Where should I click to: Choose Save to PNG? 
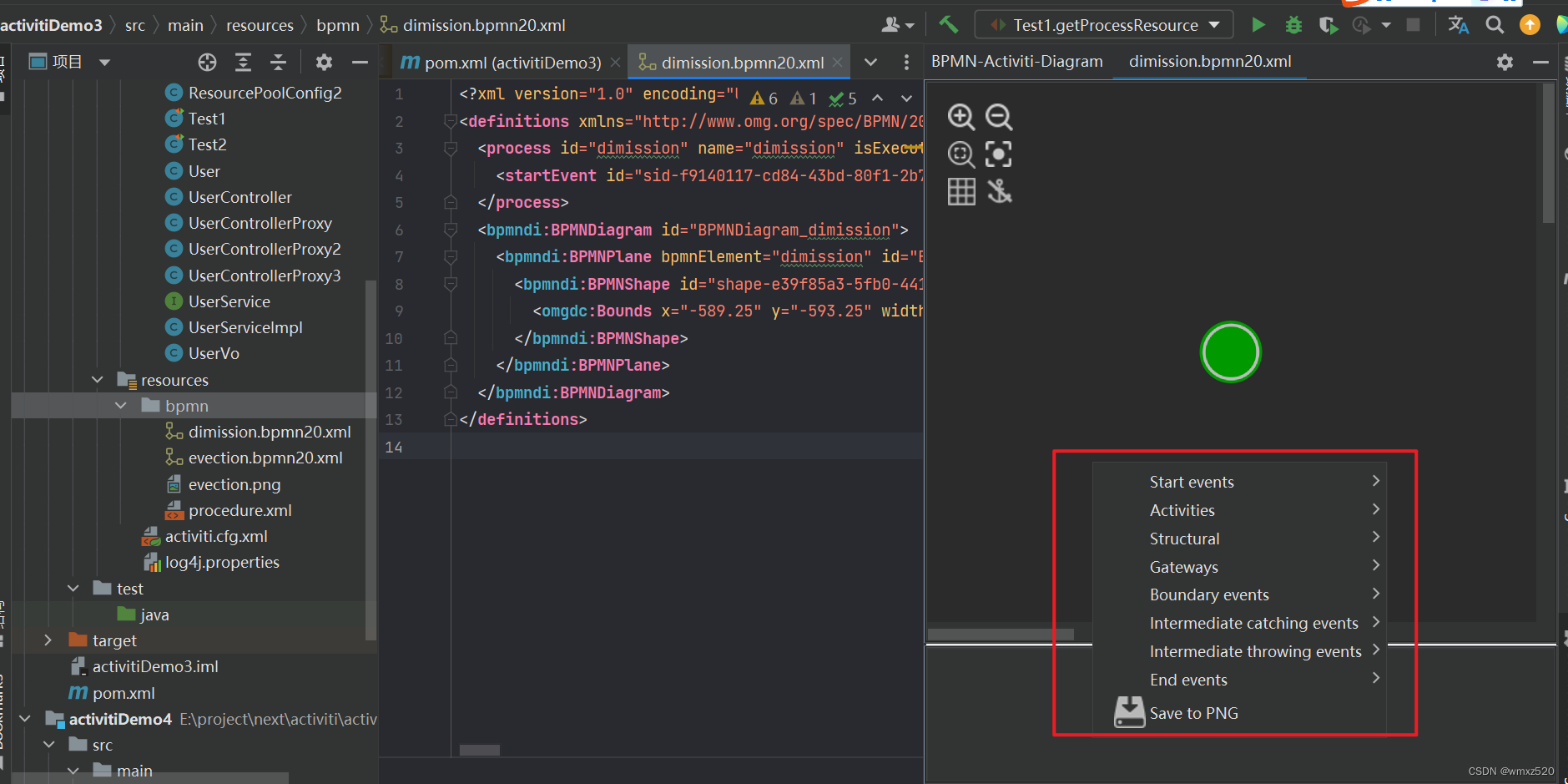1239,713
